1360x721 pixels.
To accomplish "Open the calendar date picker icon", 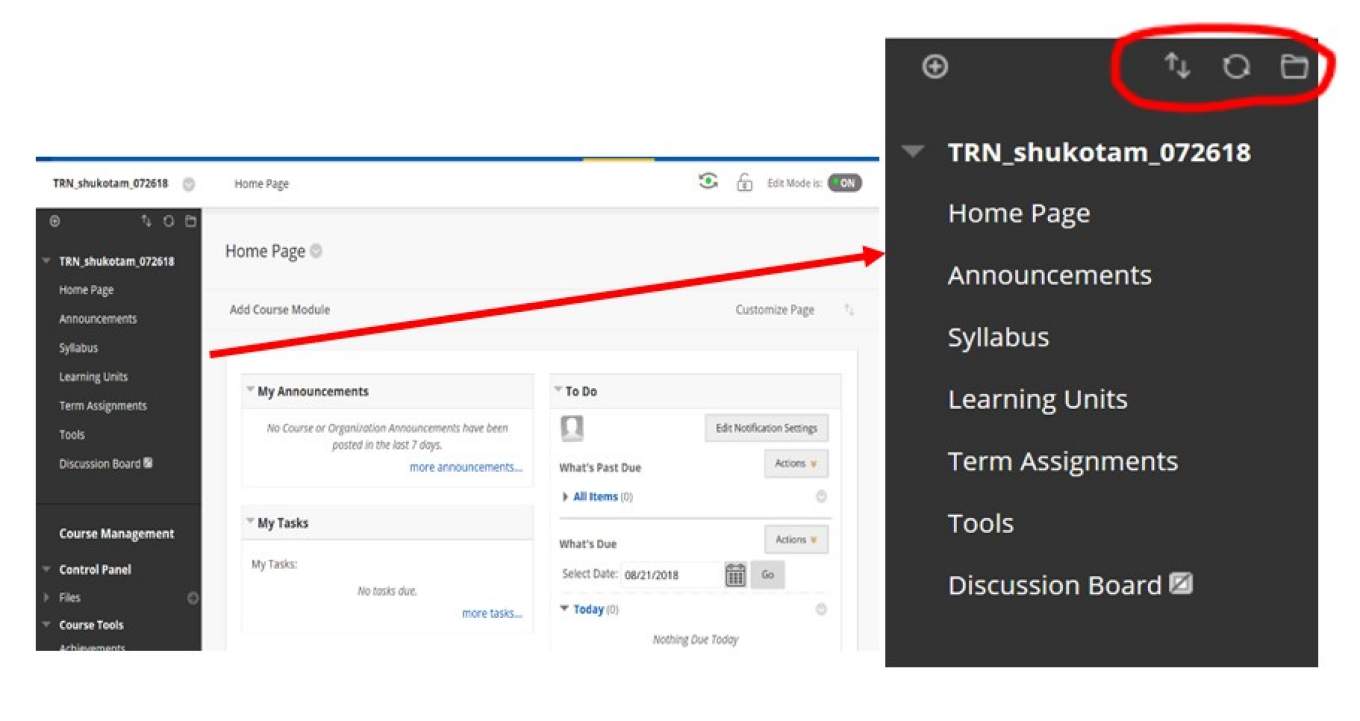I will click(735, 575).
